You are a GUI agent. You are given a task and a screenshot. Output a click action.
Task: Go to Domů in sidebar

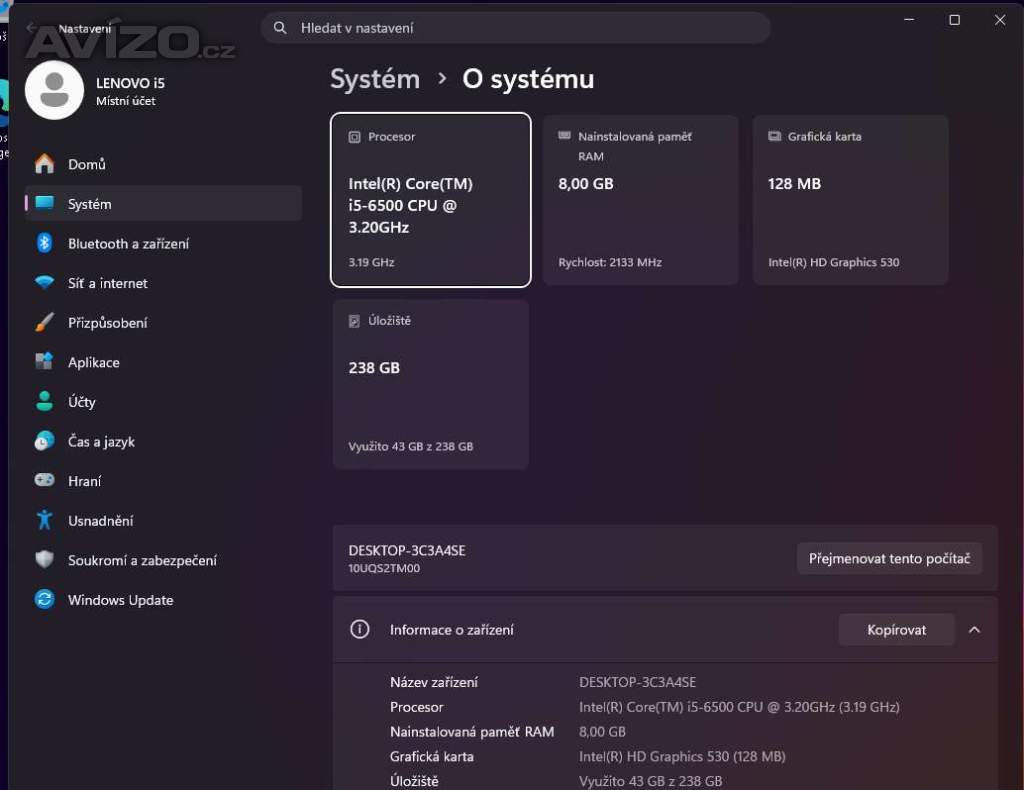click(x=163, y=164)
